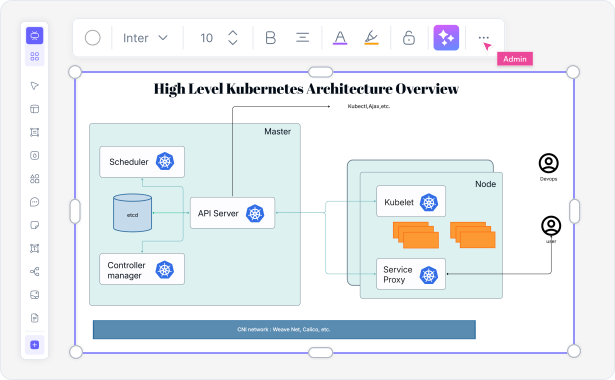Select the sticky note tool

[35, 225]
